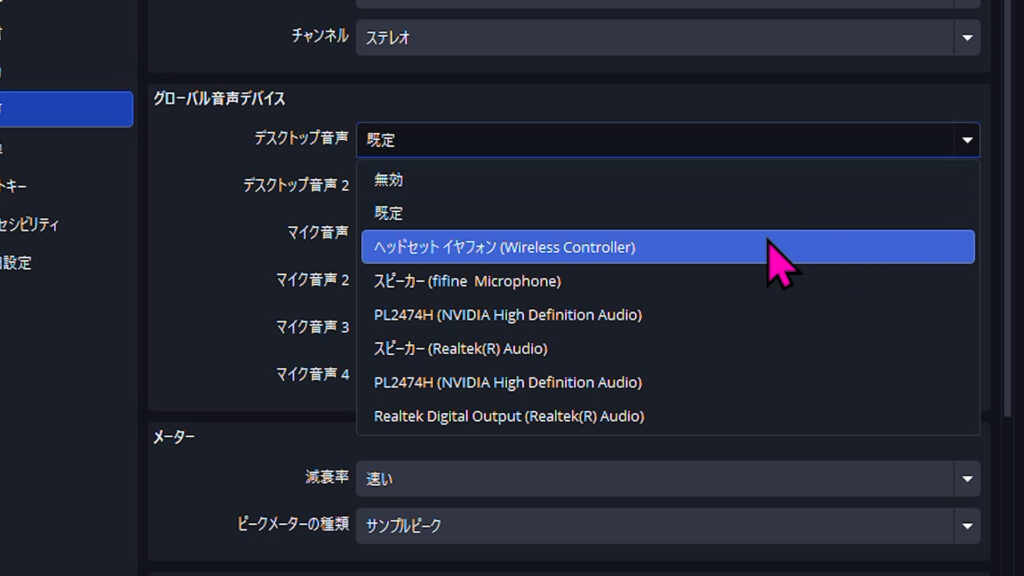Select PL2474H entry directly above Realtek Digital Output

(x=507, y=382)
